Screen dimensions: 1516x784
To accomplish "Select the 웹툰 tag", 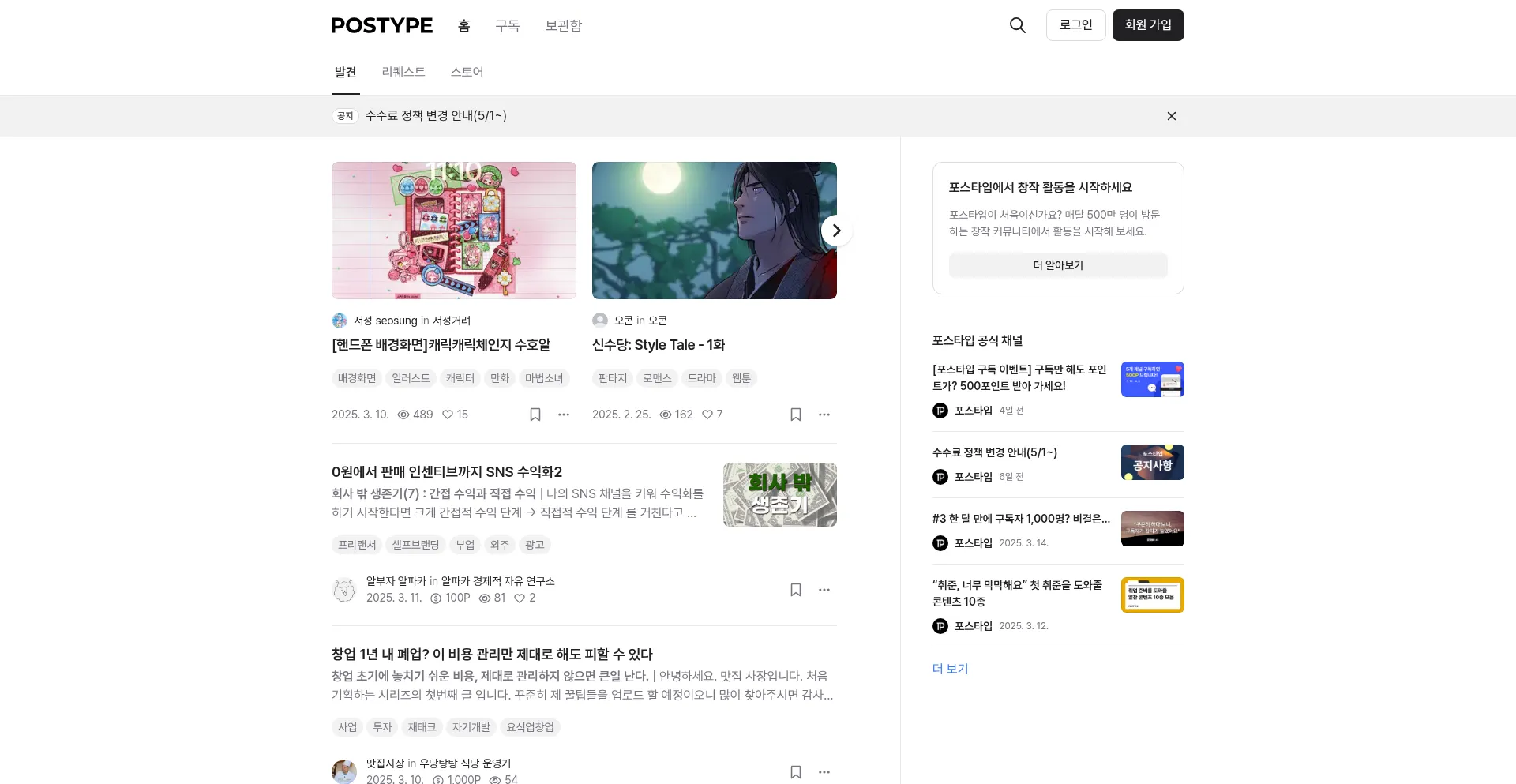I will [741, 378].
